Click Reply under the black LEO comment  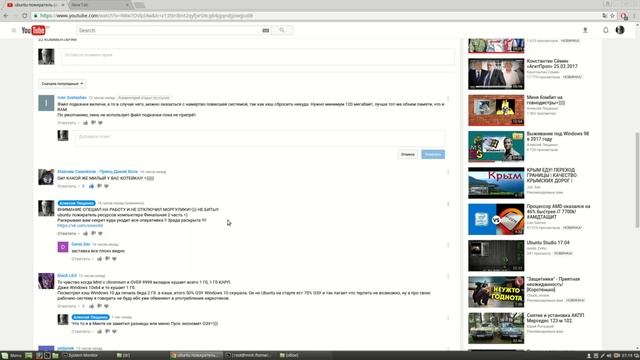click(67, 306)
